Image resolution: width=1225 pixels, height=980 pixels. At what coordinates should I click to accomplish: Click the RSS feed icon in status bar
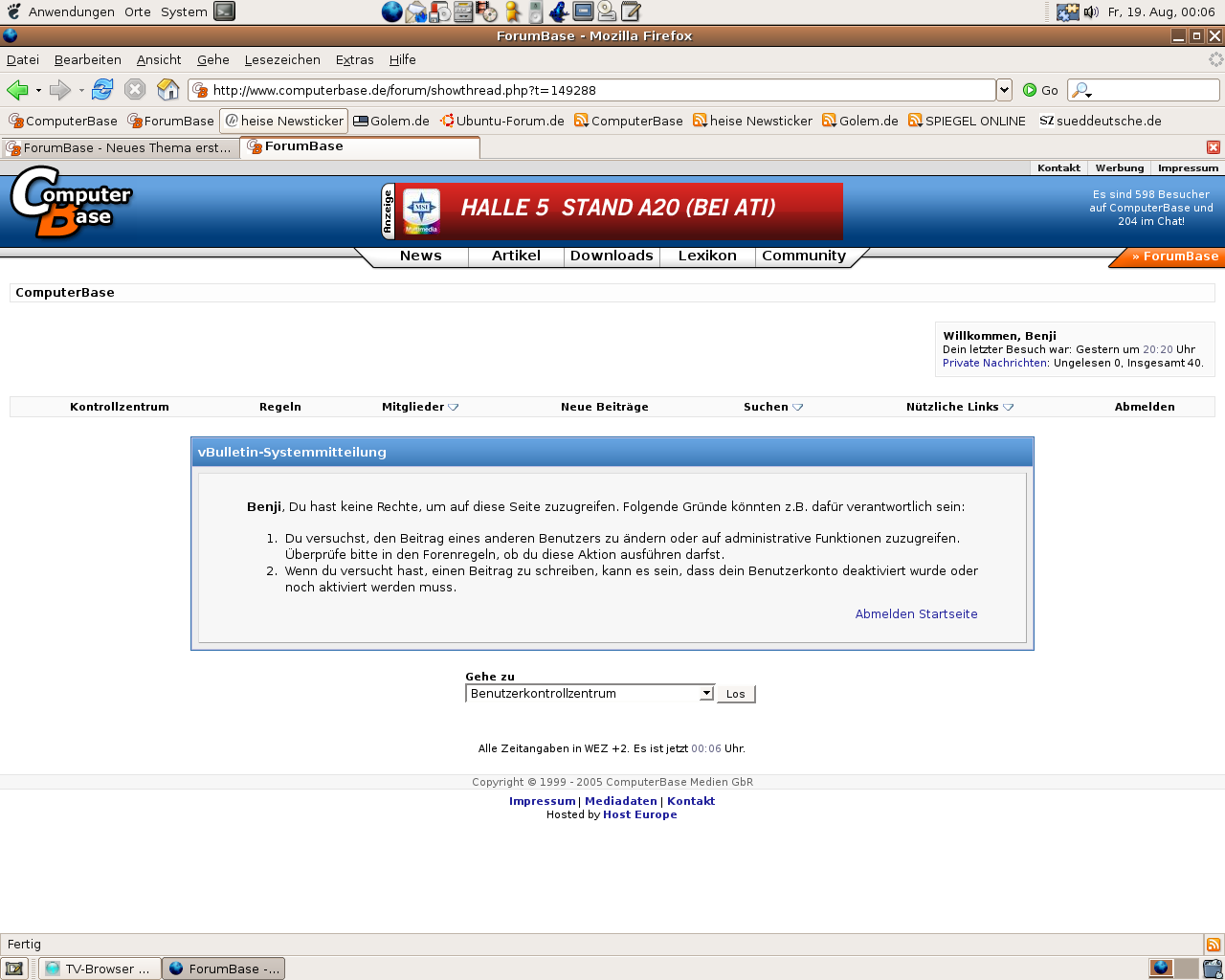click(1214, 945)
